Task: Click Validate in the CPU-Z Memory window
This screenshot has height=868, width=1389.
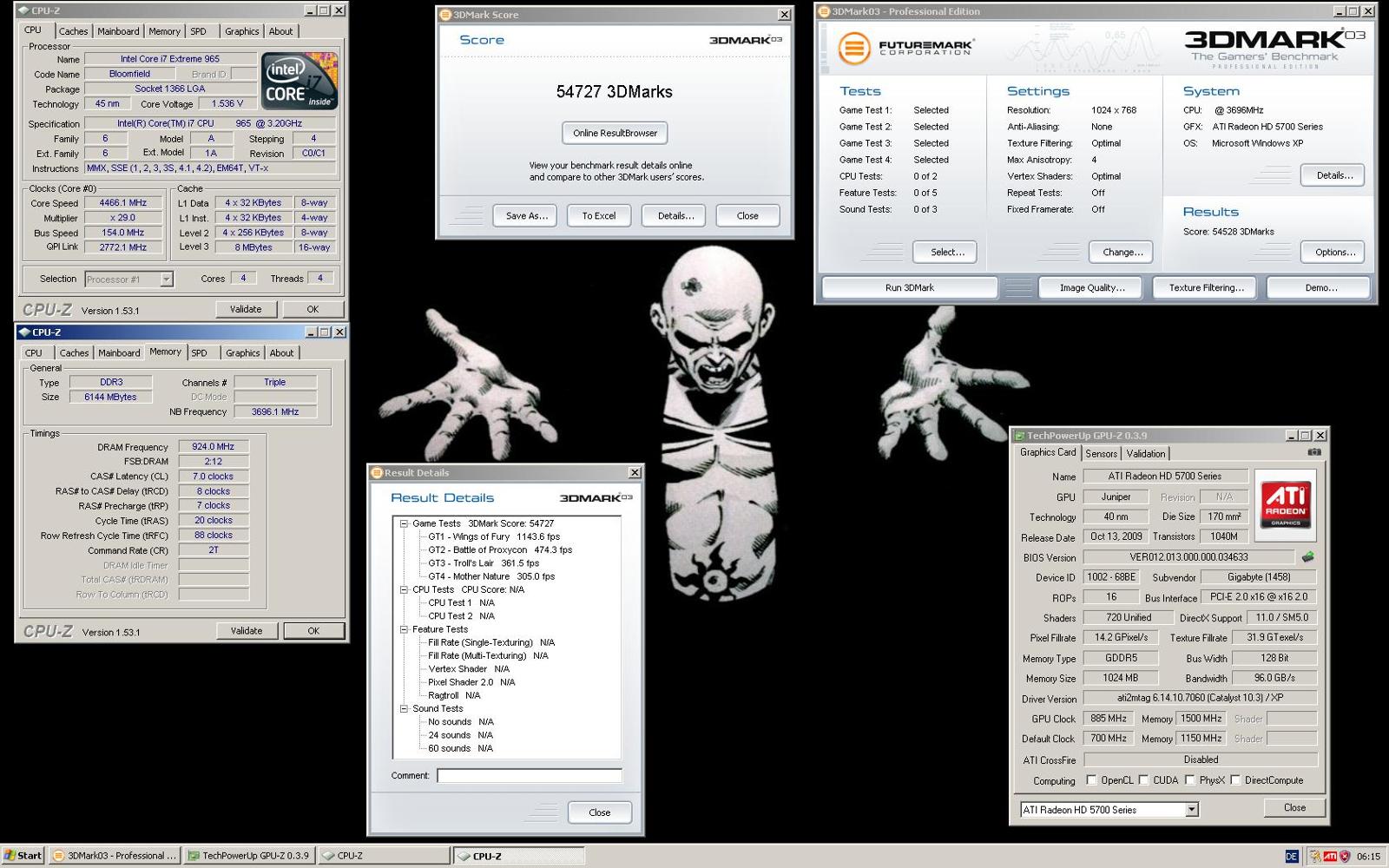Action: (x=247, y=631)
